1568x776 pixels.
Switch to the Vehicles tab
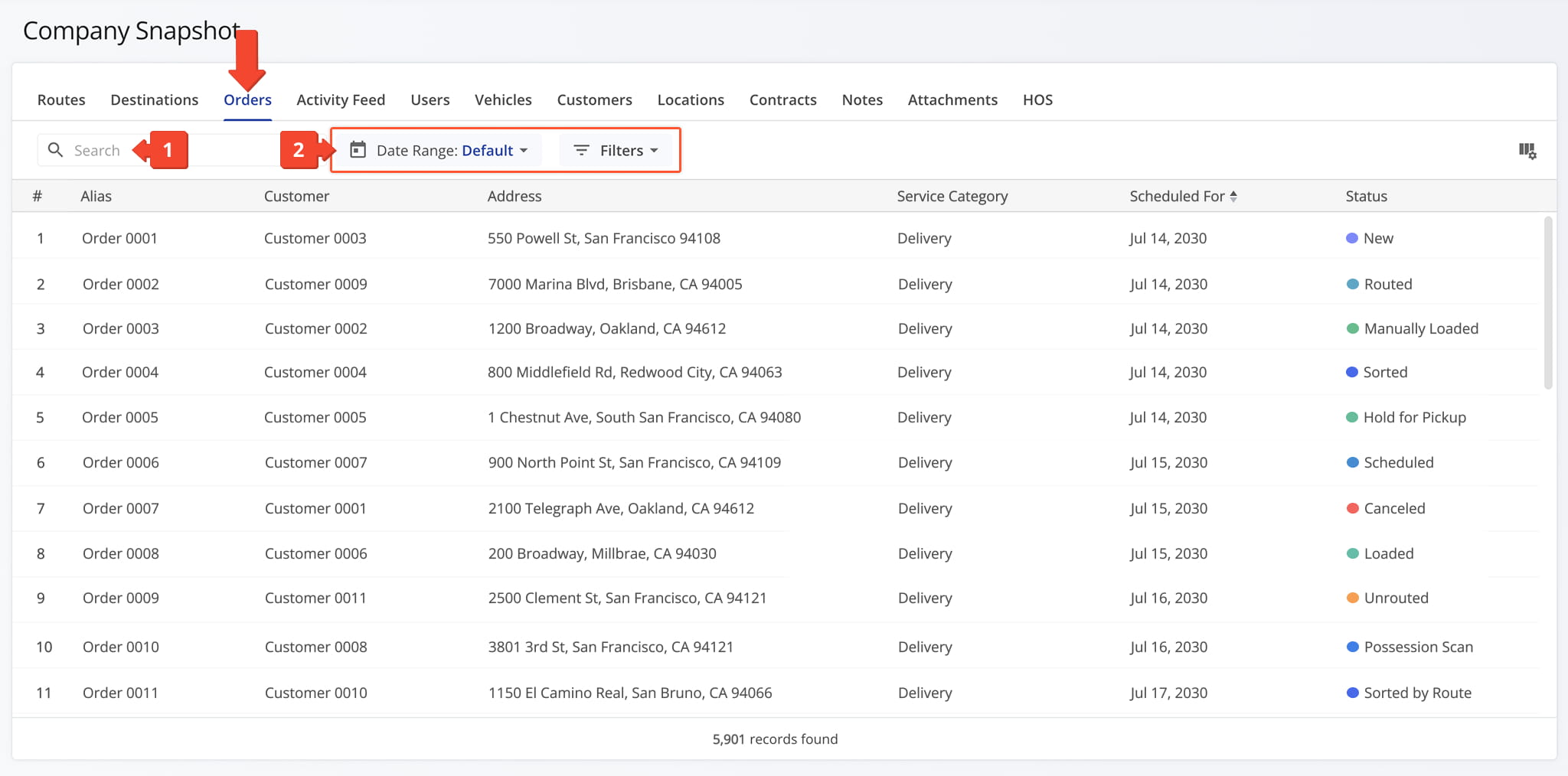[503, 99]
